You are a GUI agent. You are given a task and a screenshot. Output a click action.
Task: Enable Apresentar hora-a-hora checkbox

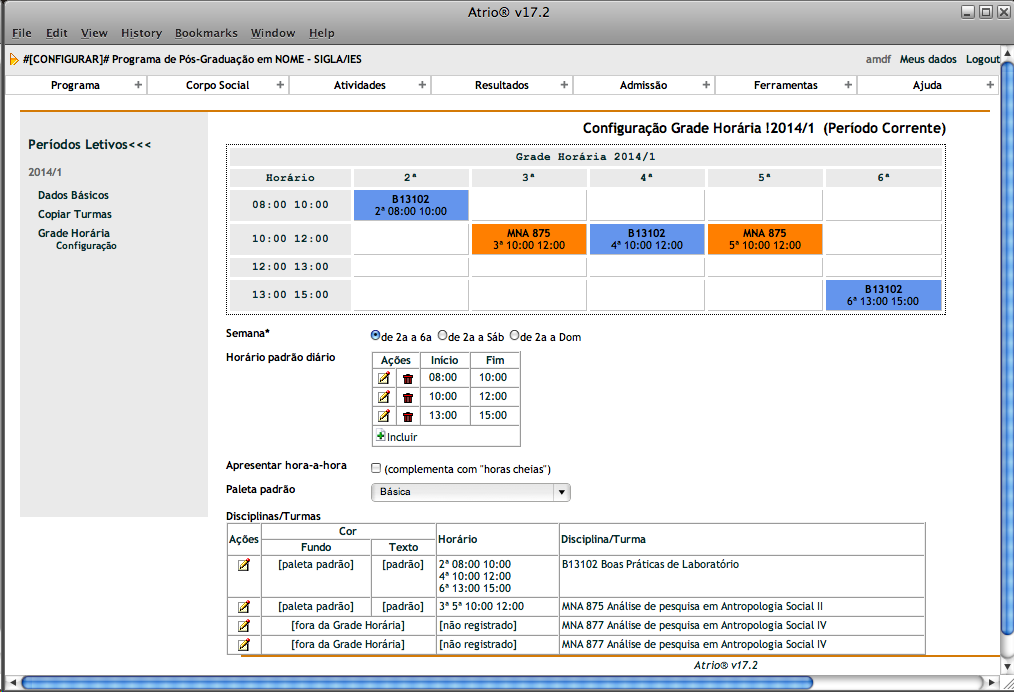(376, 468)
